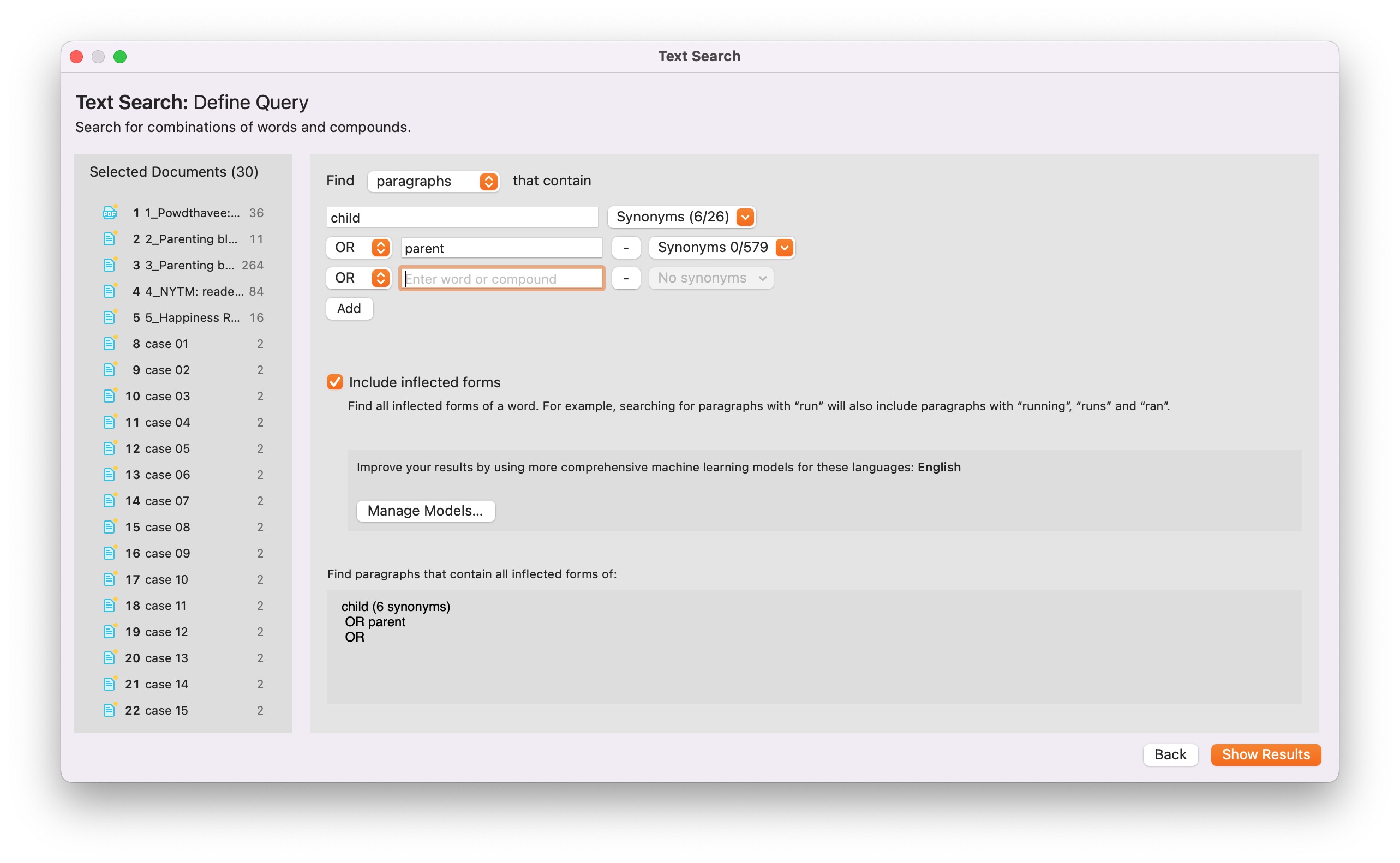Open Synonyms (6/26) dropdown for child

coord(682,217)
